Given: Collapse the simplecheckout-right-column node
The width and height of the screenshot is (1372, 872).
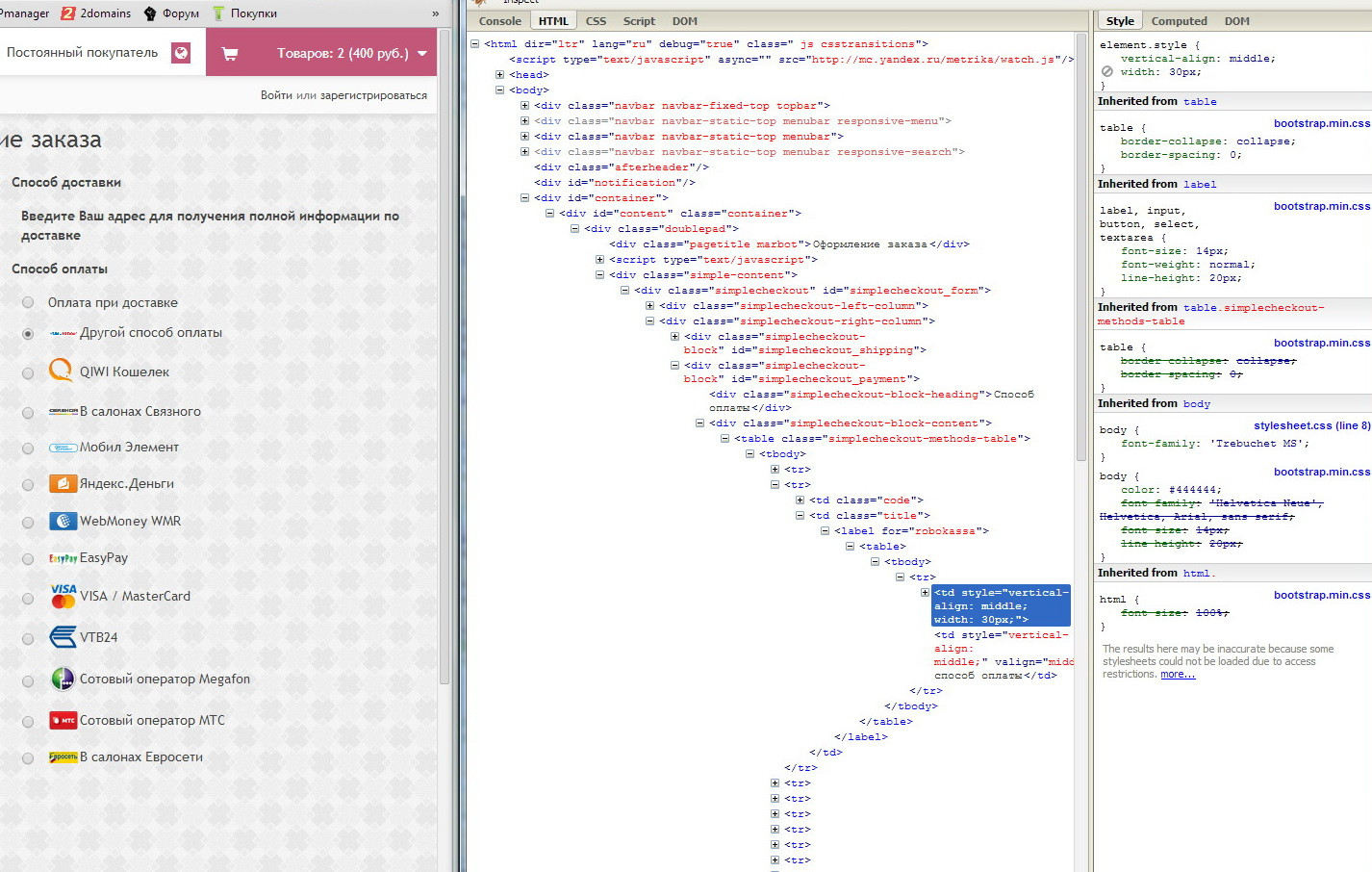Looking at the screenshot, I should (x=649, y=321).
